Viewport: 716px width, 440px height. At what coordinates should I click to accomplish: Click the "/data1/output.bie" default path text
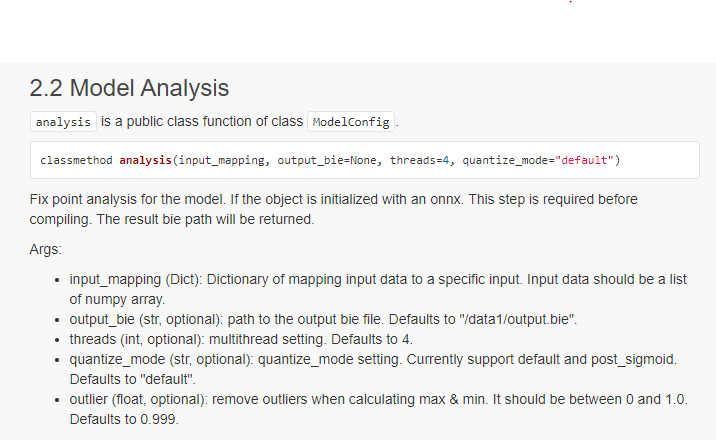pyautogui.click(x=515, y=319)
